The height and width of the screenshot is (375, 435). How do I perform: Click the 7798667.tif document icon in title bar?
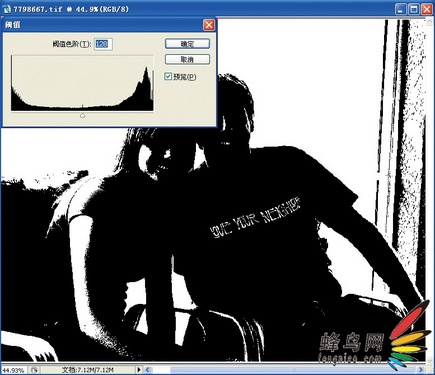(7, 9)
